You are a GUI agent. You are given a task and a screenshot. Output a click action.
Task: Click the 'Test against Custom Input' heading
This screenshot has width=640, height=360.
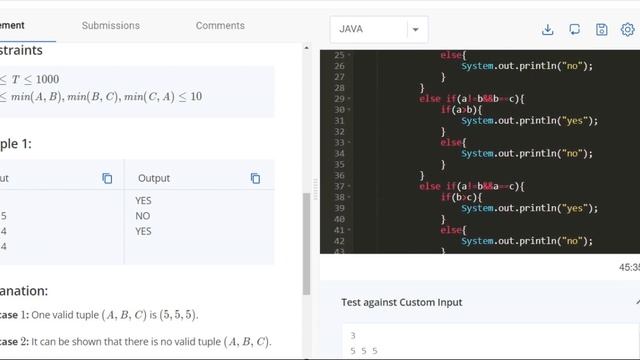point(402,302)
